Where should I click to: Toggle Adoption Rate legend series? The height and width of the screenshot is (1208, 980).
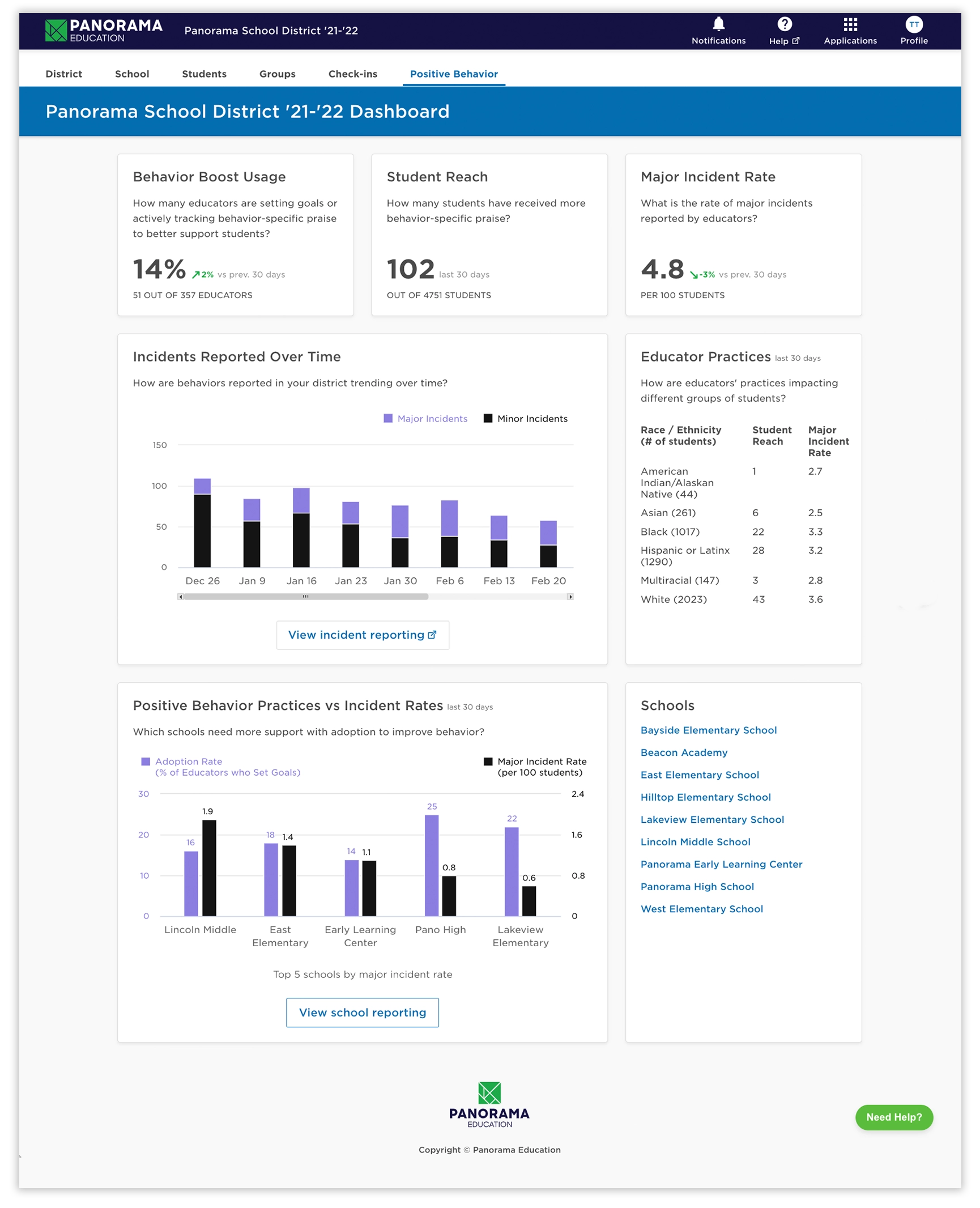point(188,762)
